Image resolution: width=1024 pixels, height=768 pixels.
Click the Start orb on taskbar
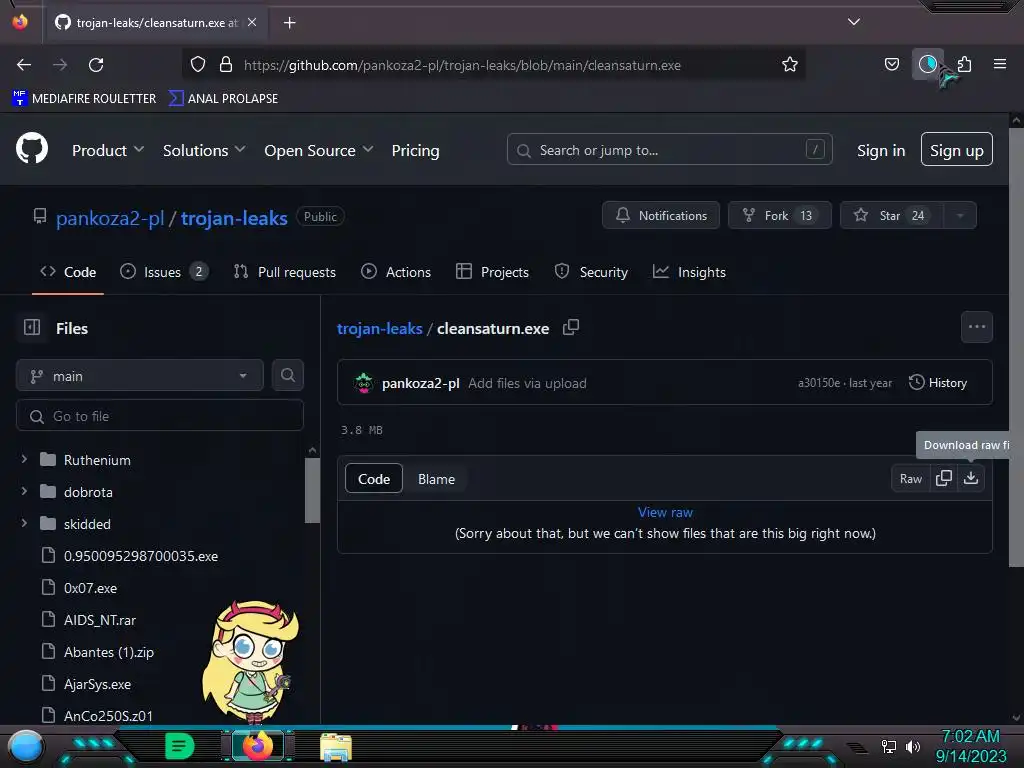tap(26, 746)
